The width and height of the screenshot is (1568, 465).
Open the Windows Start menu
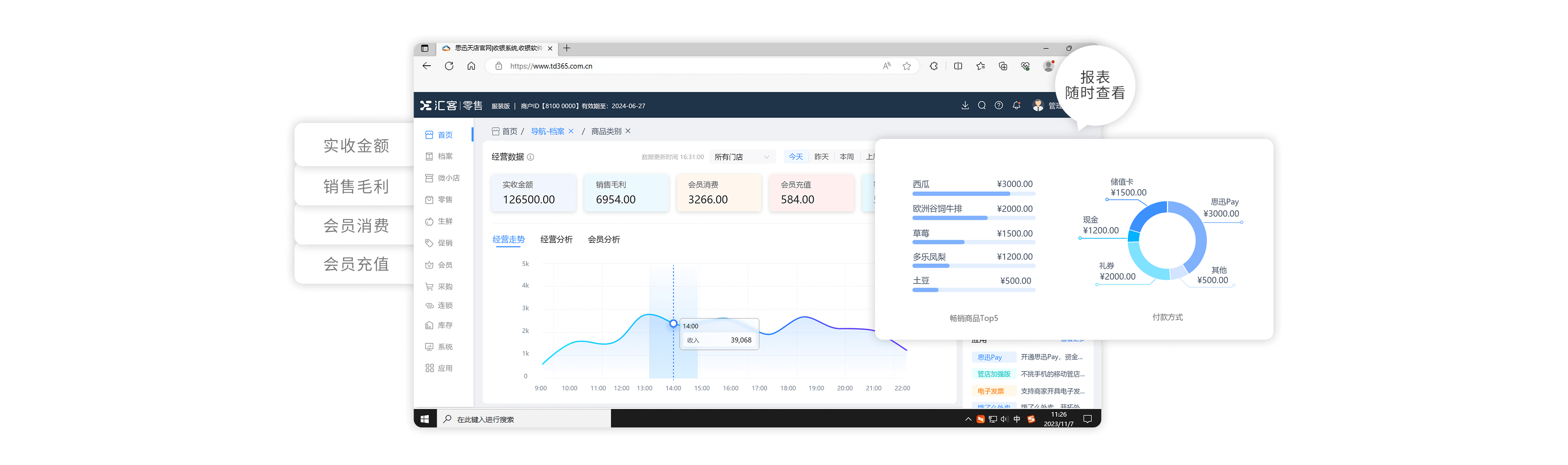pyautogui.click(x=425, y=419)
